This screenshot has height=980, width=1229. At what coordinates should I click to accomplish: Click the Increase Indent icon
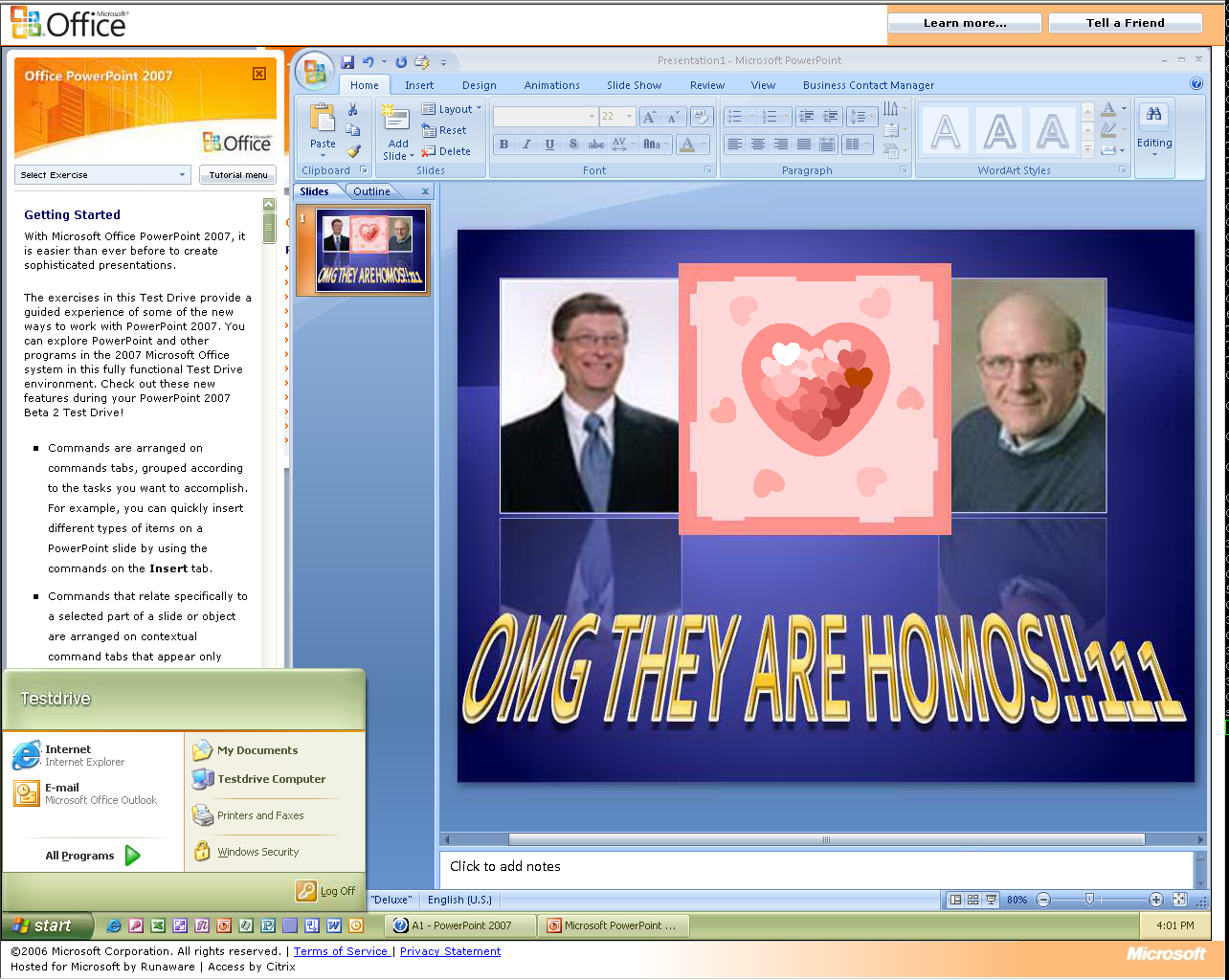click(830, 117)
